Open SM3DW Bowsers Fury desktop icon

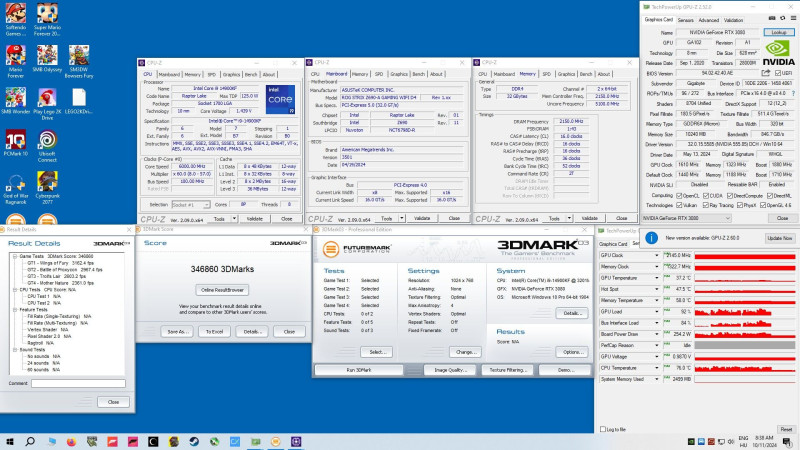tap(79, 61)
